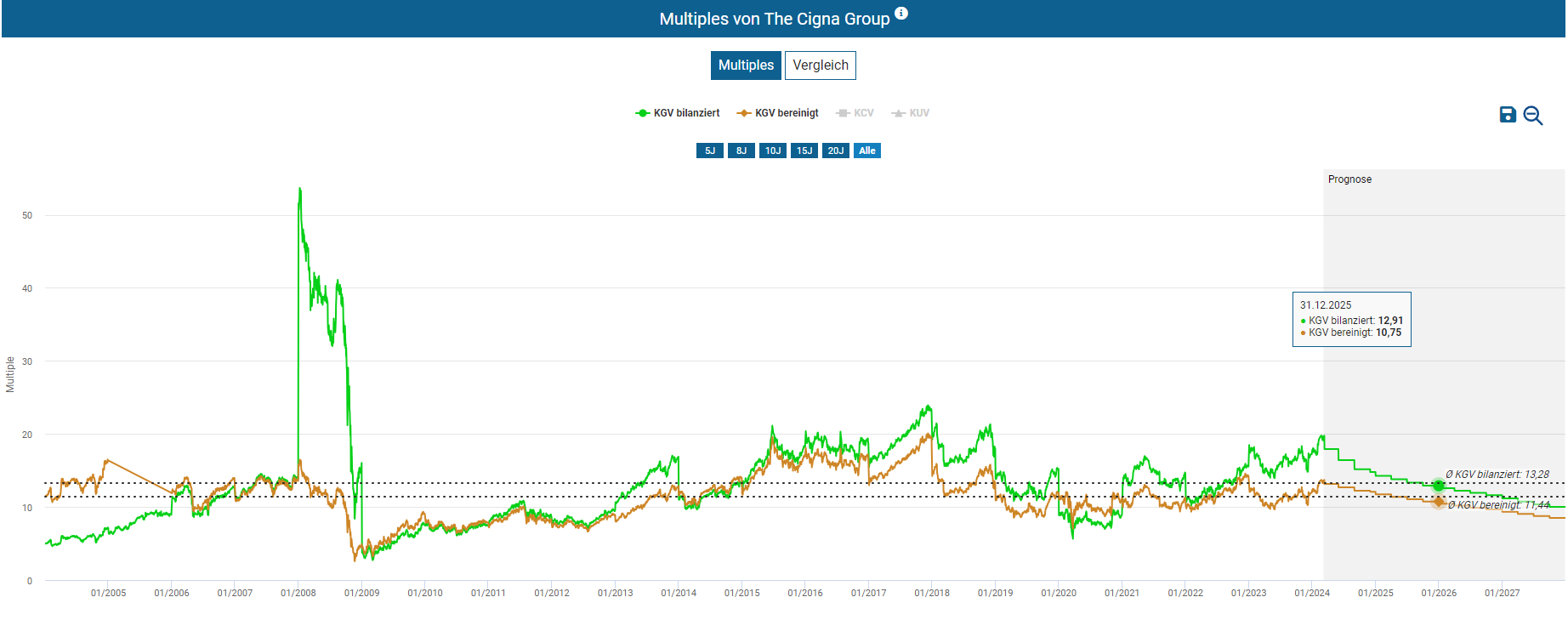
Task: Click the chart title Multiples von The Cigna Group
Action: point(775,19)
